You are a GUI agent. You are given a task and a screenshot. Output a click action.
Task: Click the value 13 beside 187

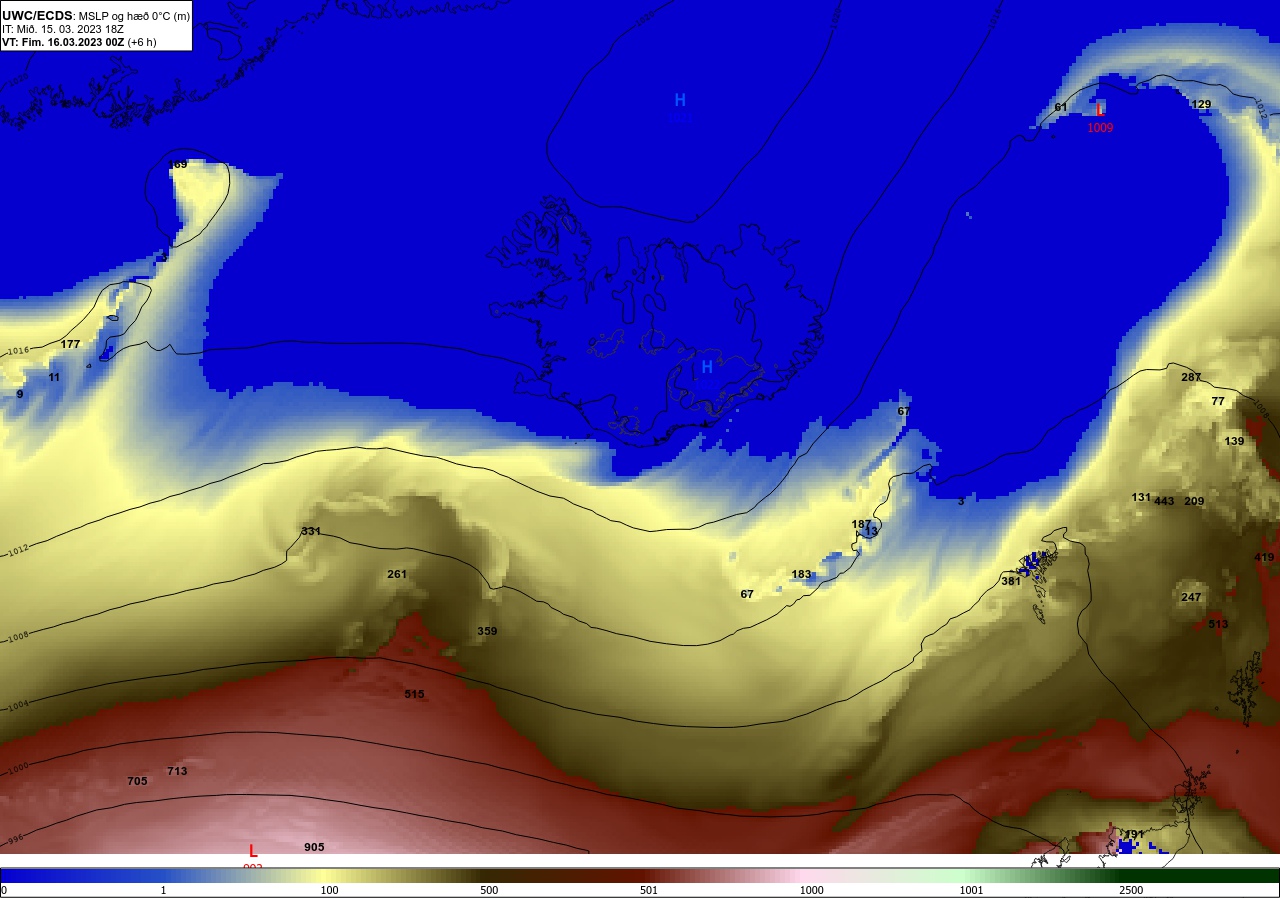point(871,532)
